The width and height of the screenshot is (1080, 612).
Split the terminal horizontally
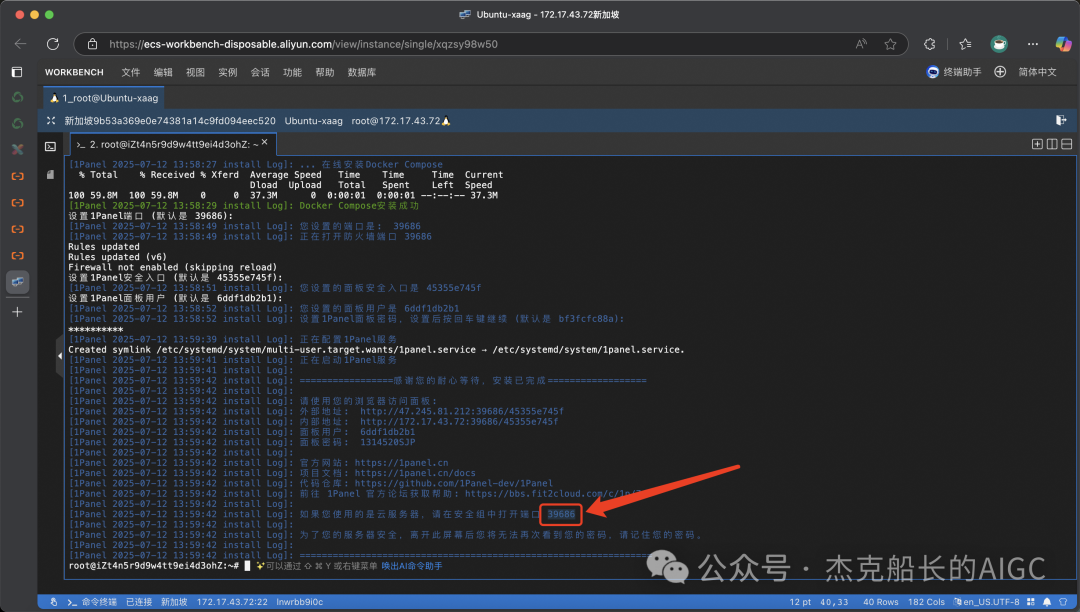coord(1066,144)
